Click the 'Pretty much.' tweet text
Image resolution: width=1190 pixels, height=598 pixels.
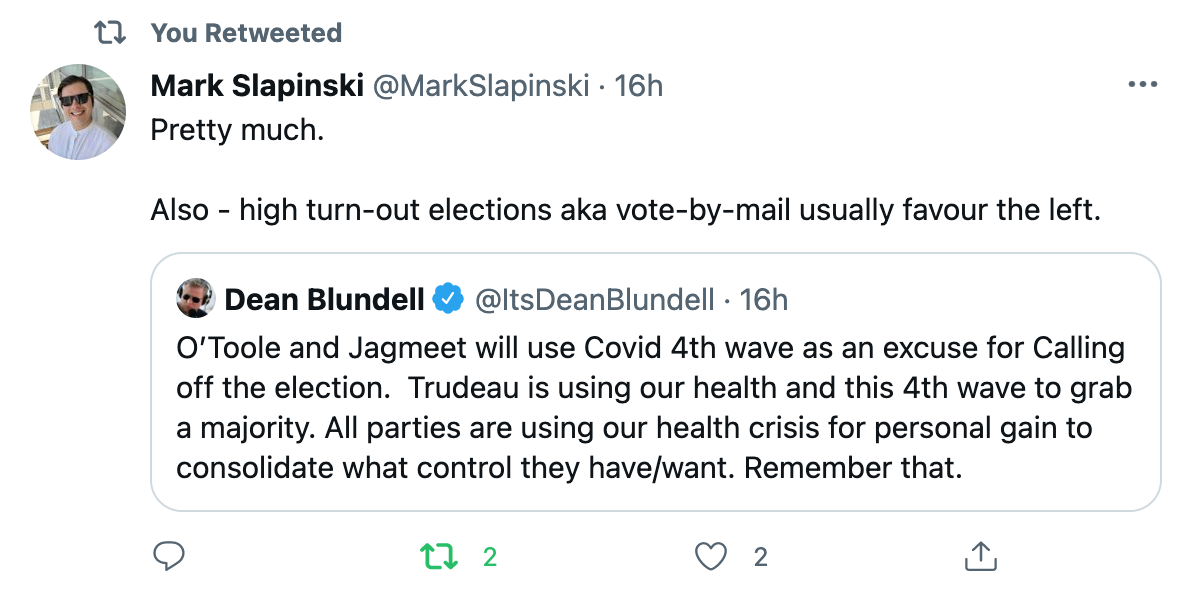(237, 130)
